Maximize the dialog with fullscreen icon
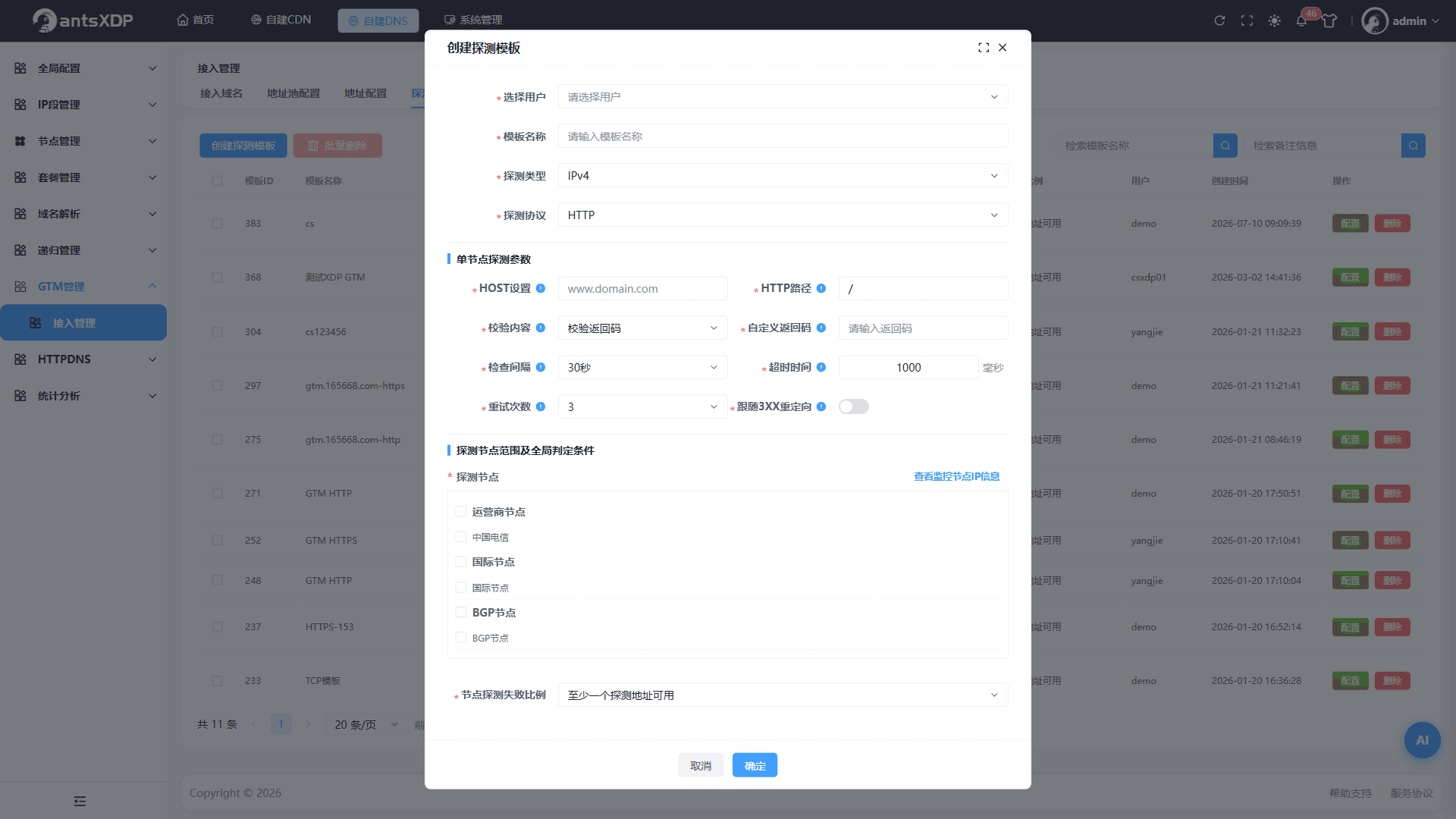 point(984,48)
